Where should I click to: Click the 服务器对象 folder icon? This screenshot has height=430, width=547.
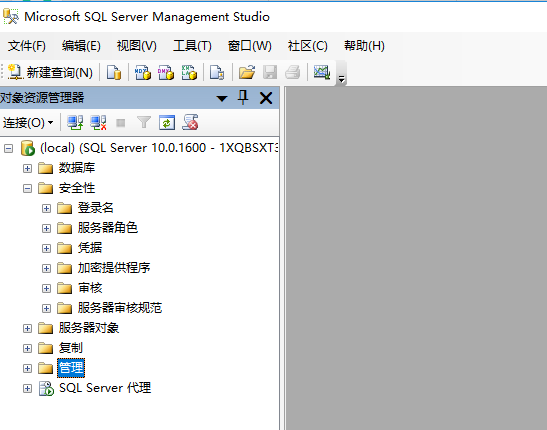(x=45, y=328)
